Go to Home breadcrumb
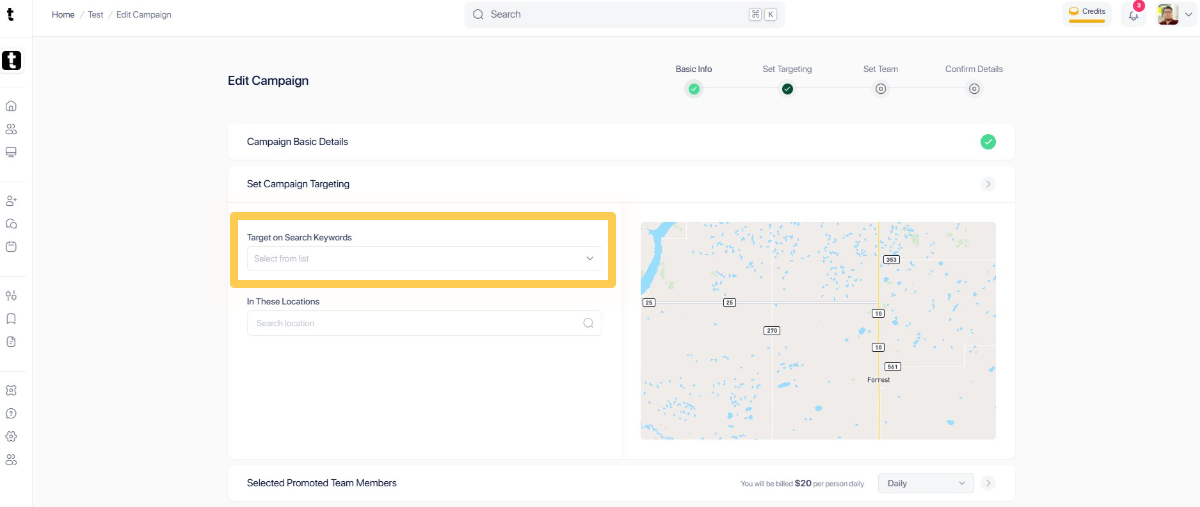The image size is (1200, 507). pos(63,15)
